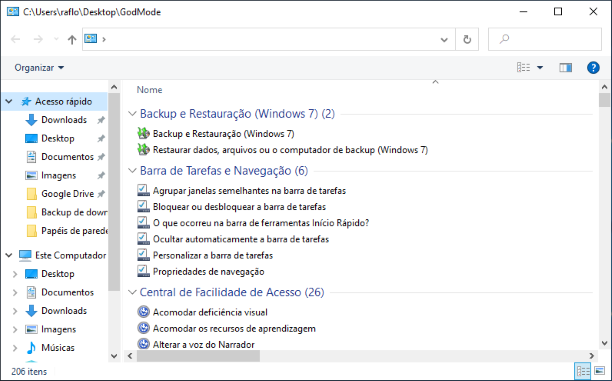Click icon for Personalizar a barra de tarefas
The width and height of the screenshot is (612, 381).
click(x=144, y=255)
